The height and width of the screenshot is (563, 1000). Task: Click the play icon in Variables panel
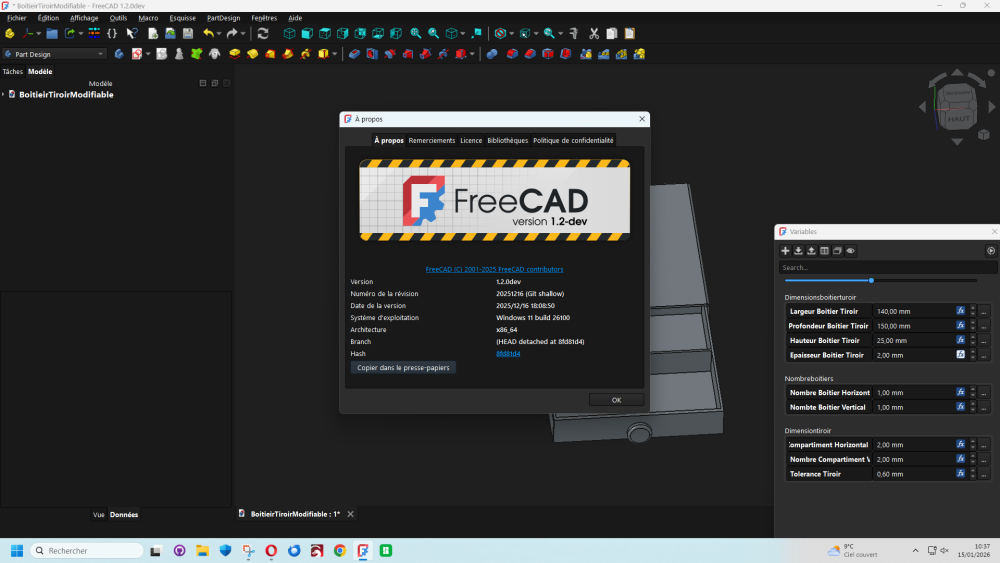991,251
